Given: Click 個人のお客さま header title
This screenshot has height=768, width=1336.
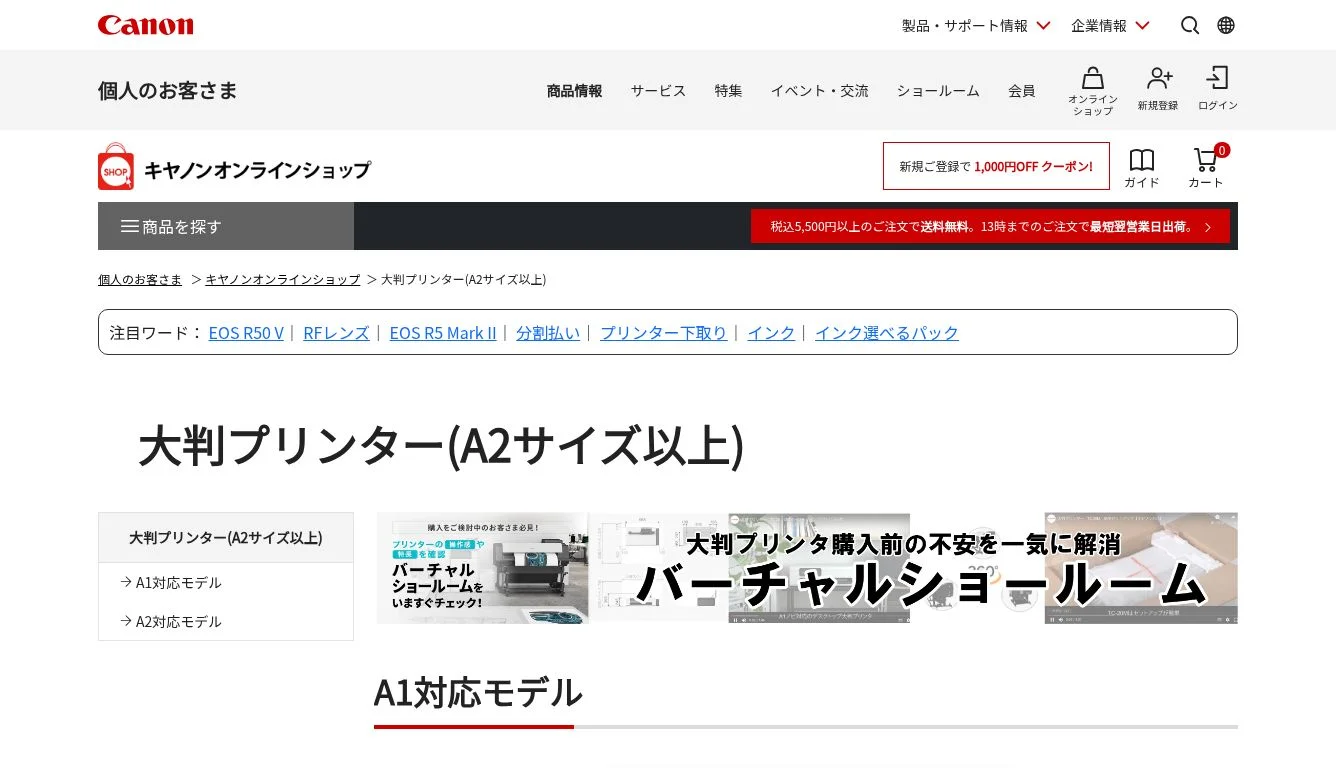Looking at the screenshot, I should point(168,91).
